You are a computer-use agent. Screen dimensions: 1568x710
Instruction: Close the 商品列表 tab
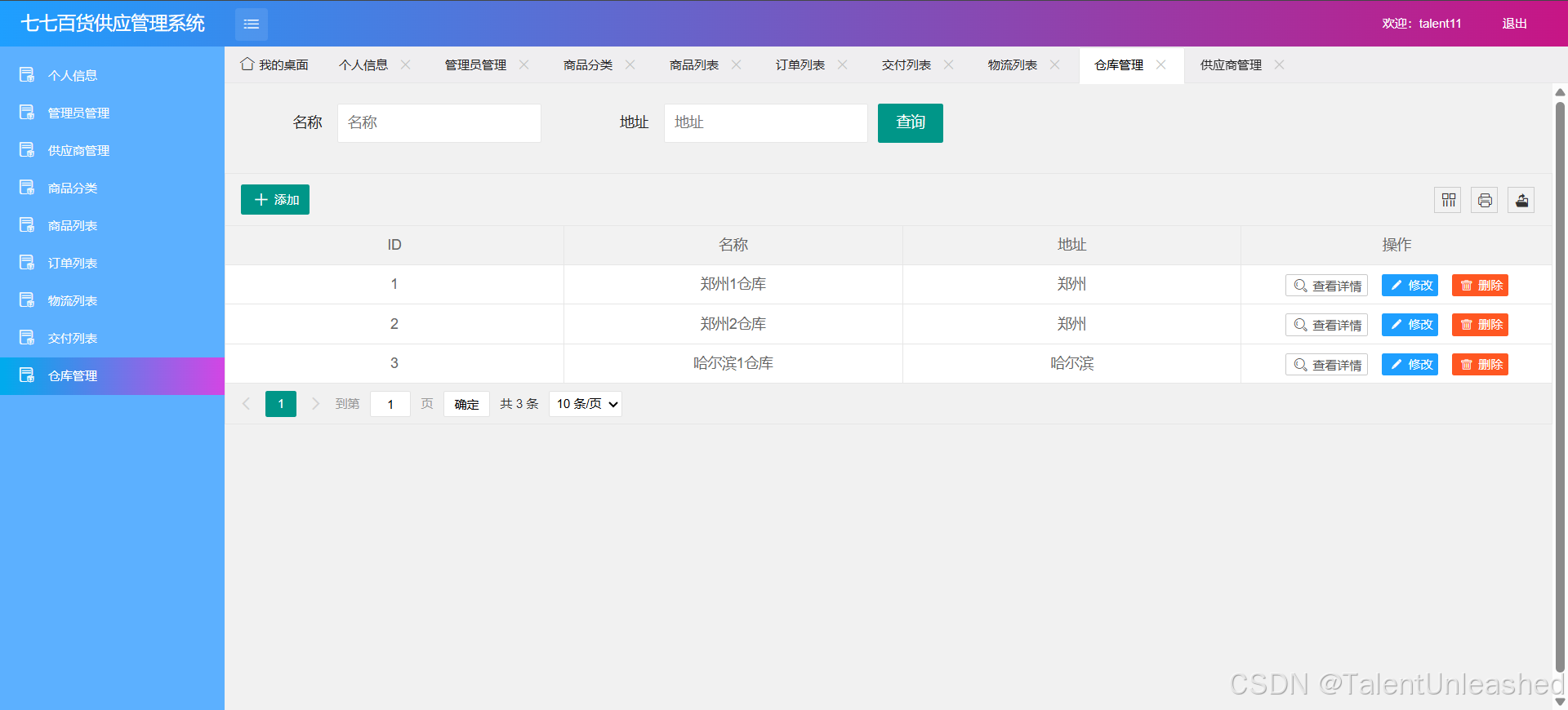(737, 64)
